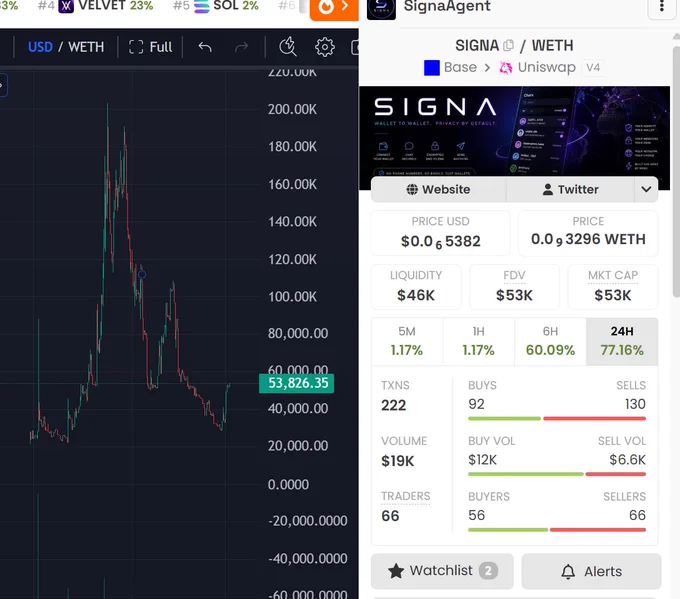Add pair to Watchlist
This screenshot has width=680, height=599.
pyautogui.click(x=442, y=571)
